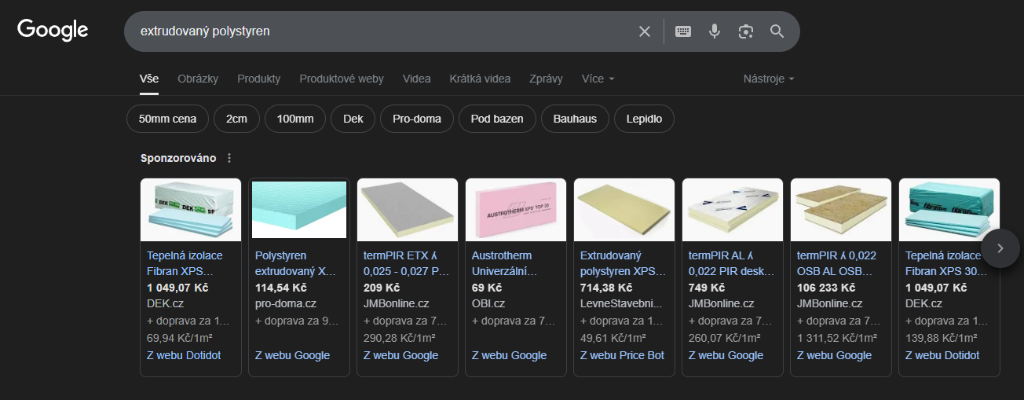Expand the Více dropdown menu
Viewport: 1024px width, 400px height.
[598, 78]
